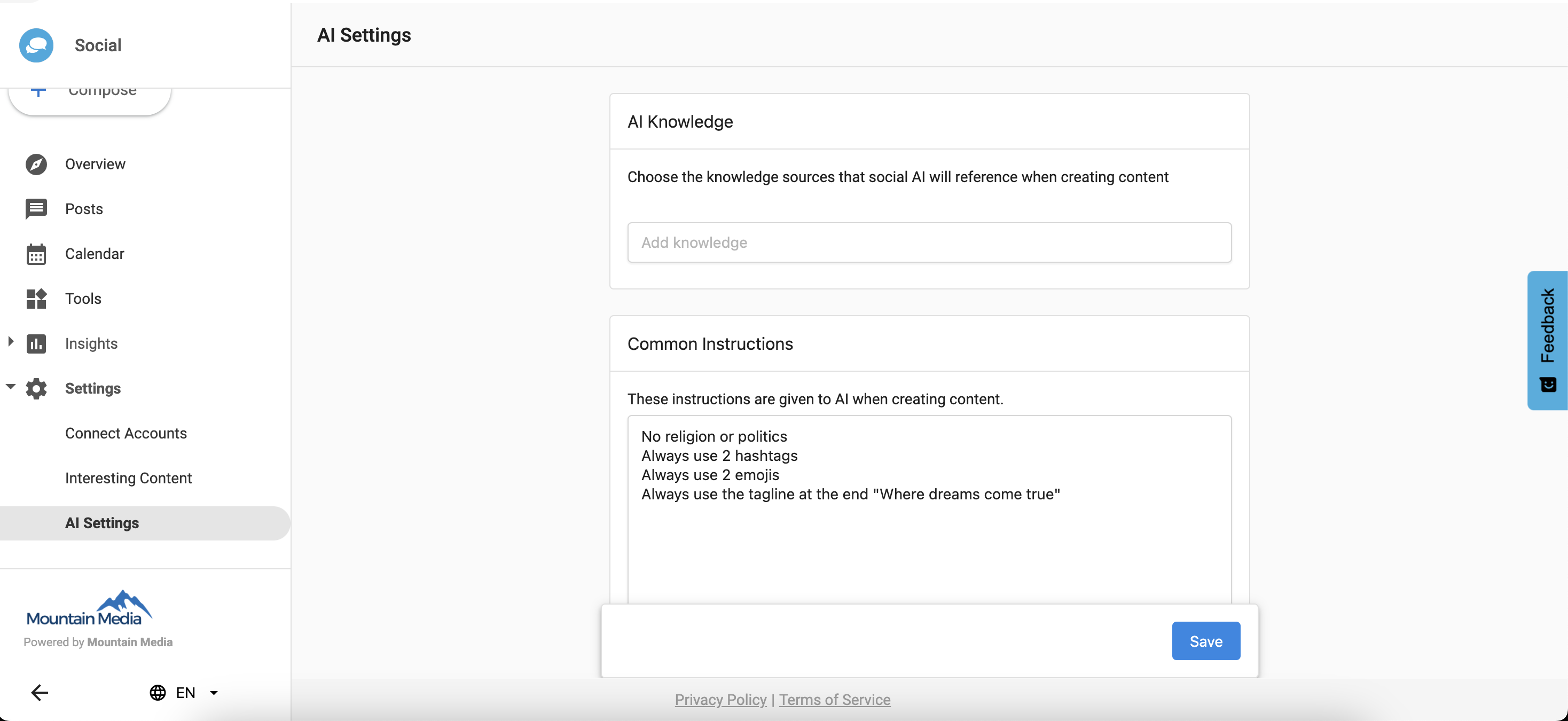1568x721 pixels.
Task: Click the Calendar icon in sidebar
Action: click(36, 254)
